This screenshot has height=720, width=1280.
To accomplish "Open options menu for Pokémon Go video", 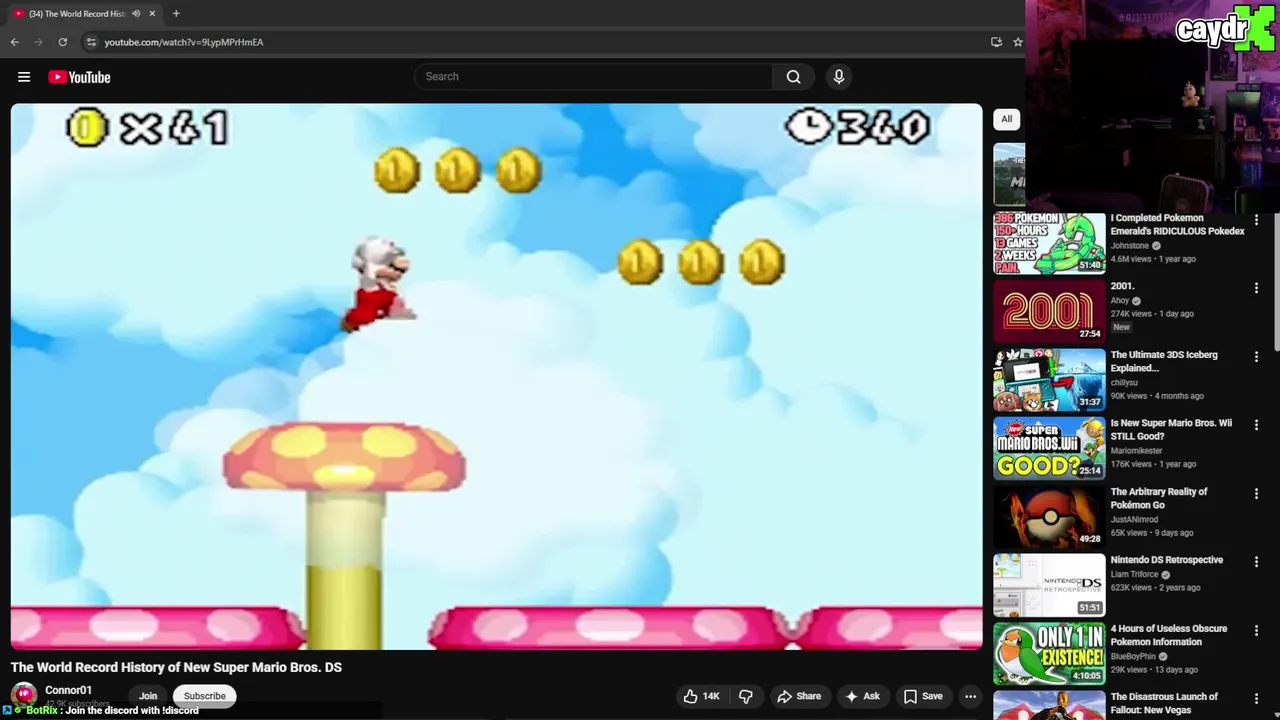I will pos(1256,494).
